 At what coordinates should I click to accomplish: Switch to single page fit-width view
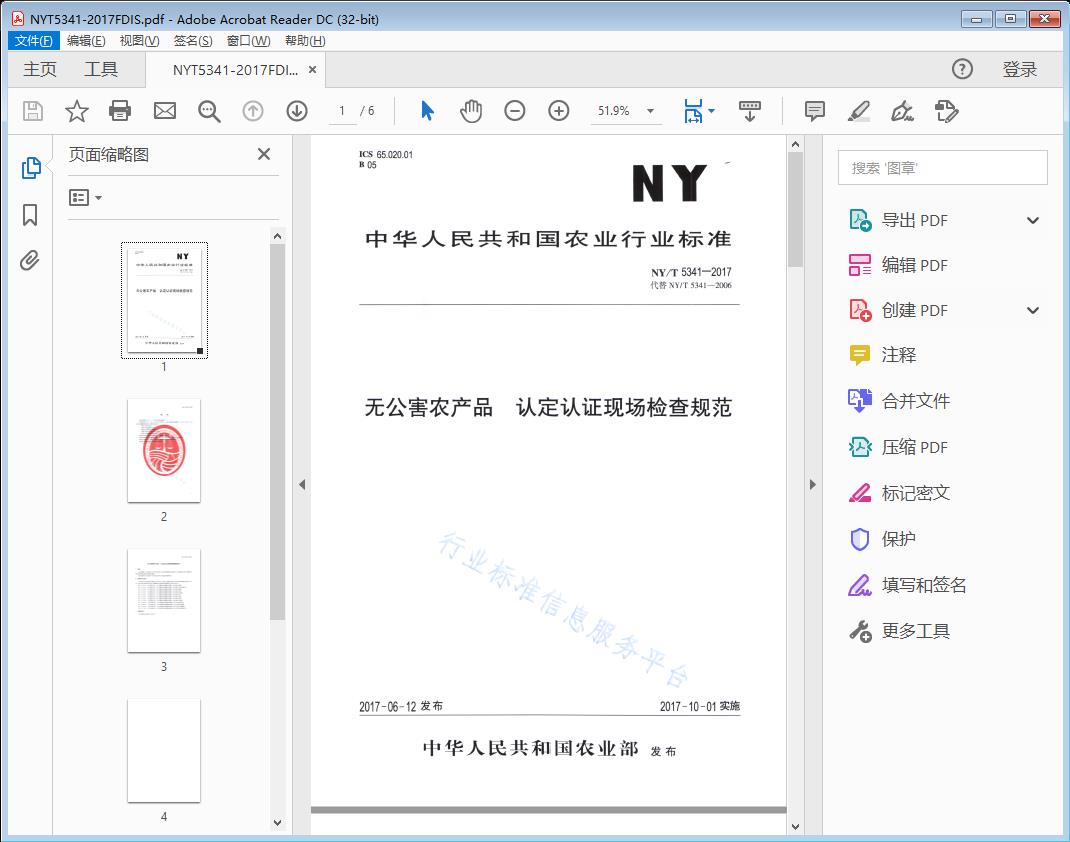(693, 111)
